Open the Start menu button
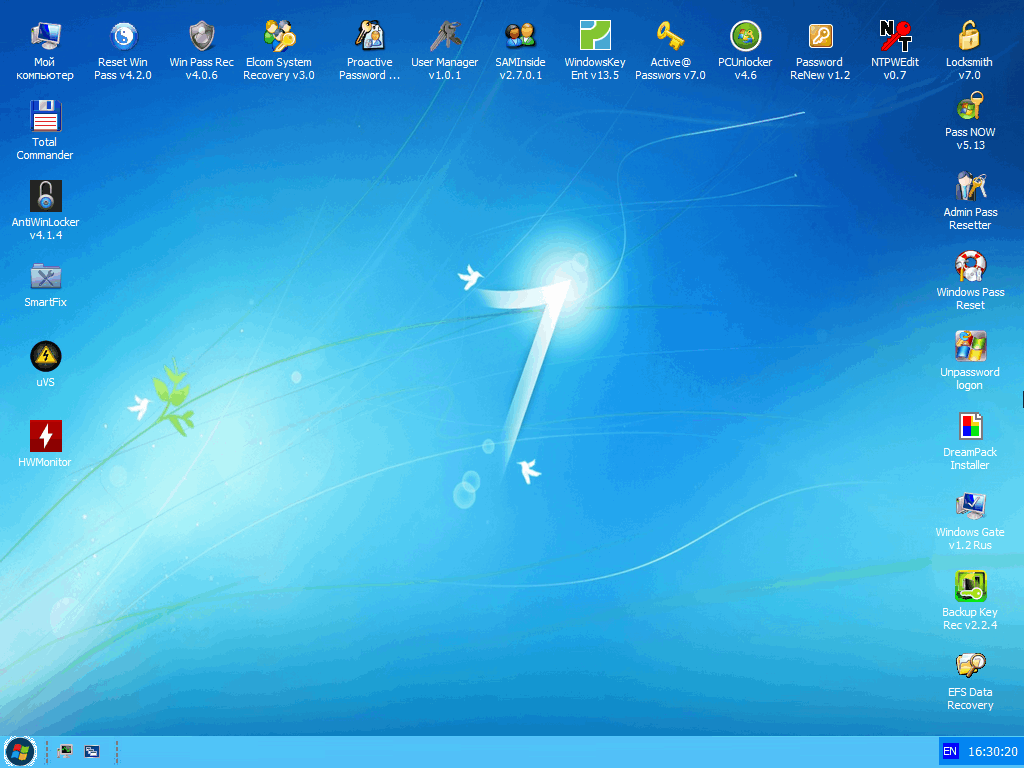1024x768 pixels. (20, 752)
